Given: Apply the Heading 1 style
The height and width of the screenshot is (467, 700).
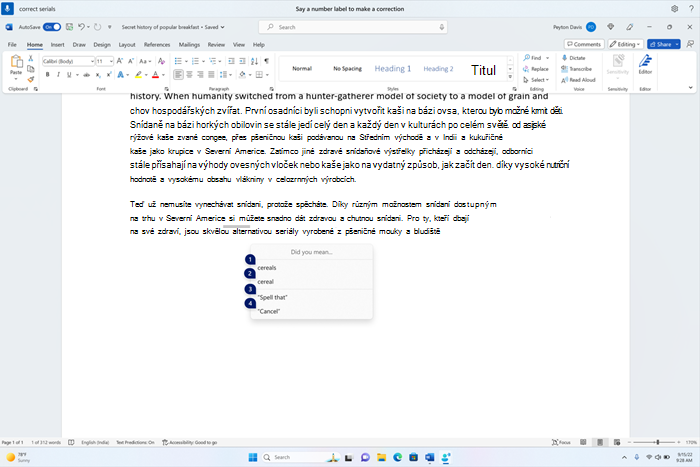Looking at the screenshot, I should pyautogui.click(x=392, y=69).
